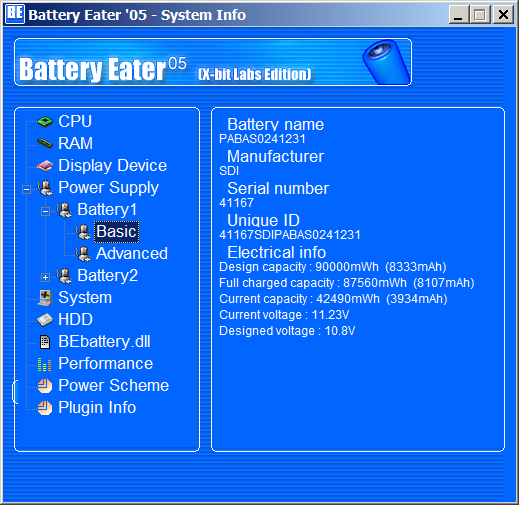Click the BEbattery.dll file icon
519x505 pixels.
(x=45, y=342)
